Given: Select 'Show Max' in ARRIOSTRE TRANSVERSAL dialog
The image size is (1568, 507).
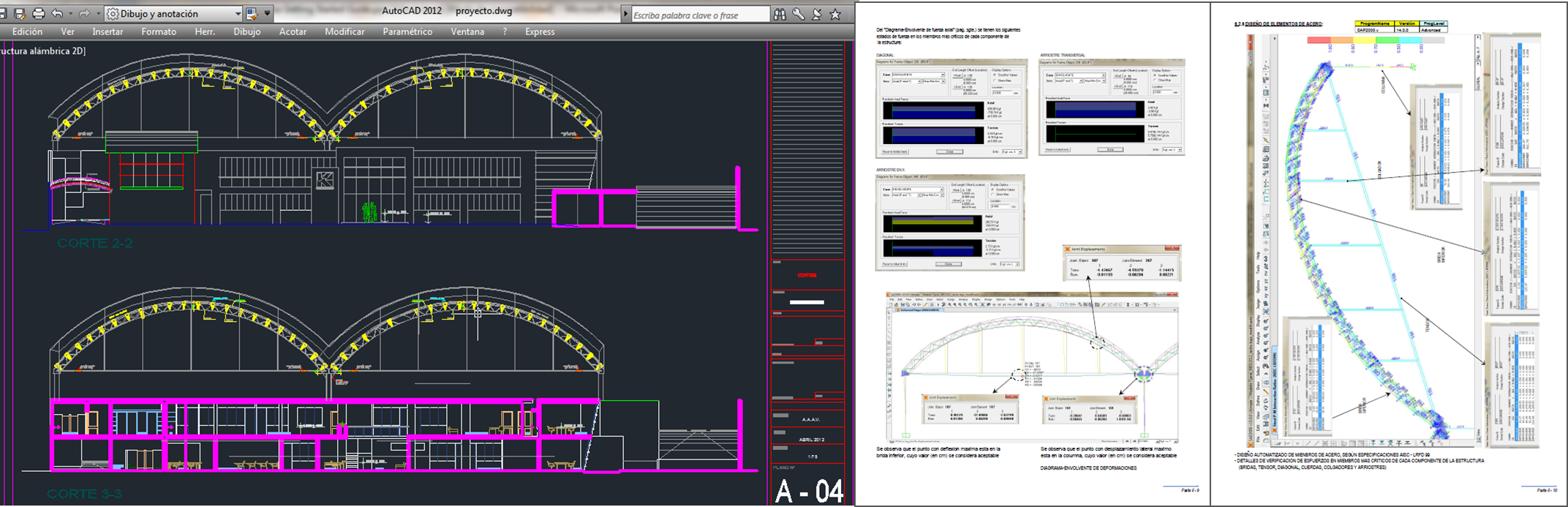Looking at the screenshot, I should click(1156, 80).
